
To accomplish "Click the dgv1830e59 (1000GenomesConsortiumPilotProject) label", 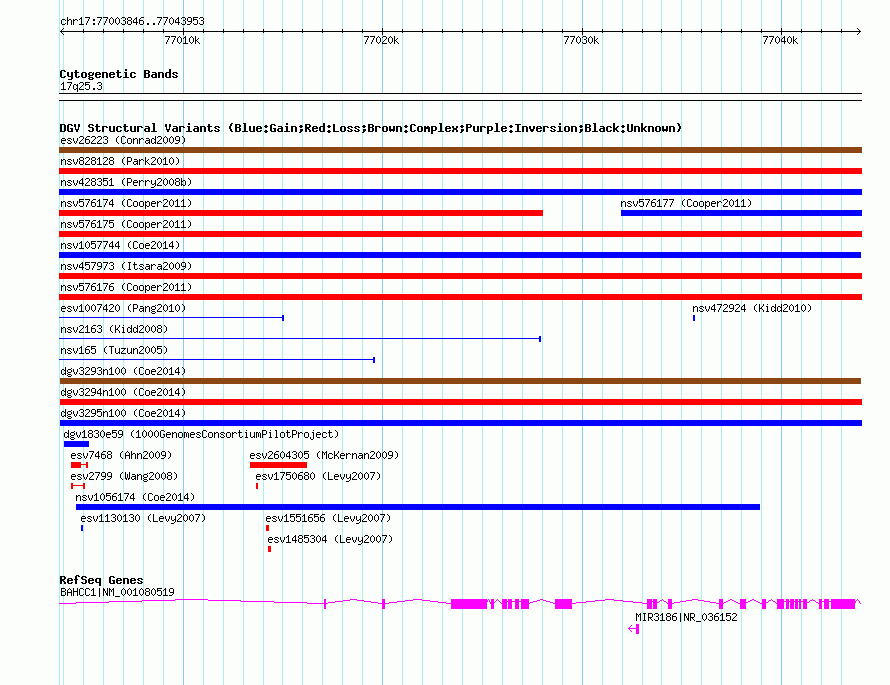I will [201, 434].
